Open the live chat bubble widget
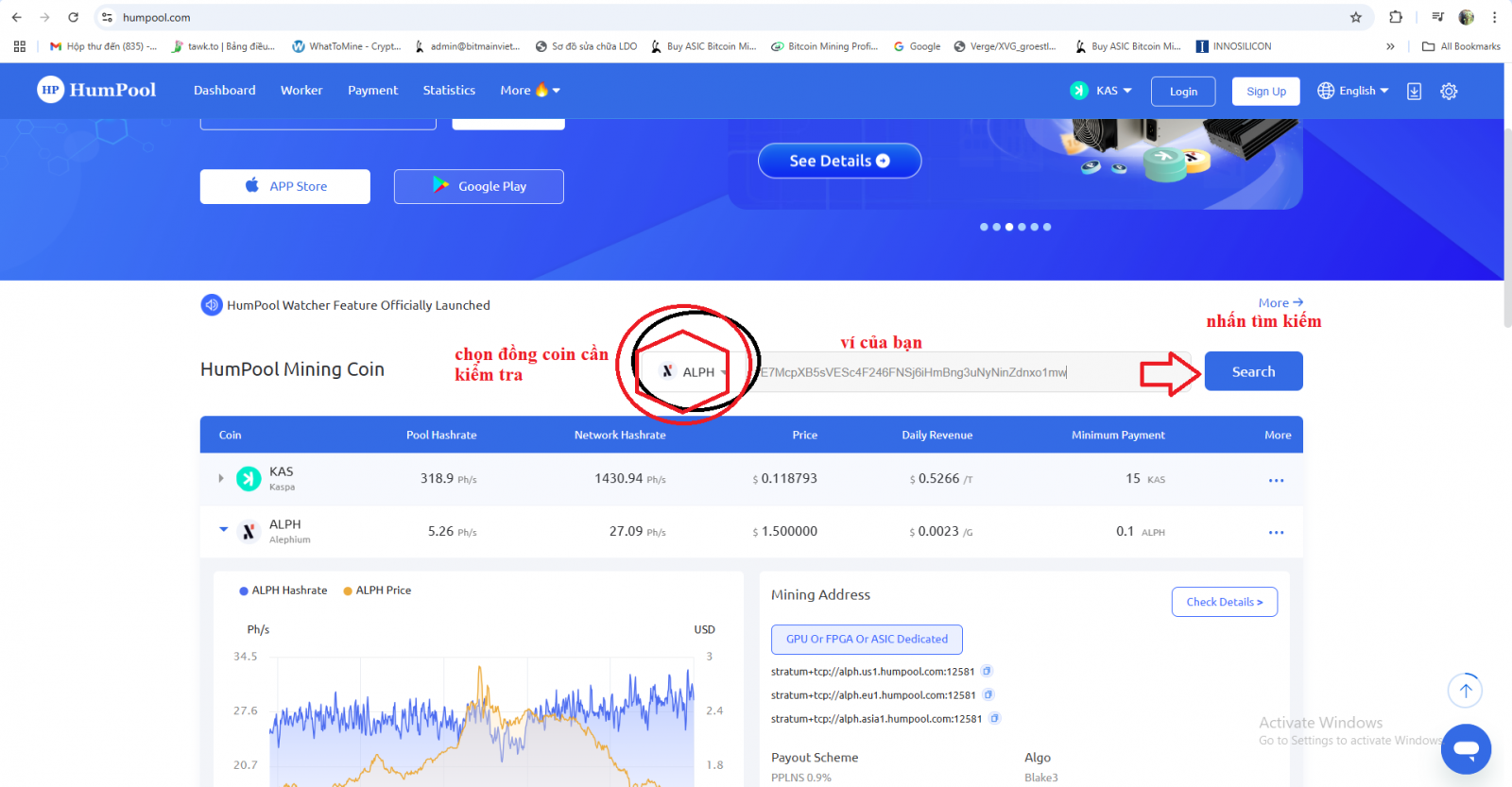This screenshot has height=787, width=1512. [1466, 749]
